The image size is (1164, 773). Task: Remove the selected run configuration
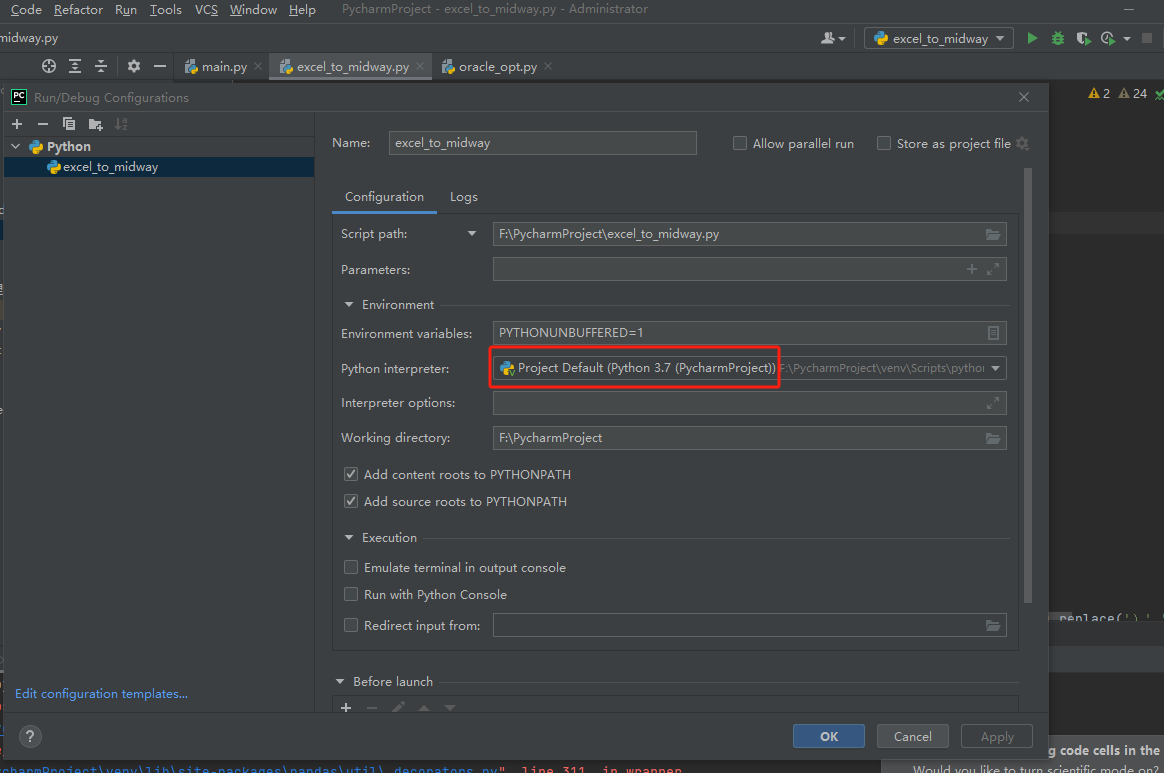click(42, 123)
